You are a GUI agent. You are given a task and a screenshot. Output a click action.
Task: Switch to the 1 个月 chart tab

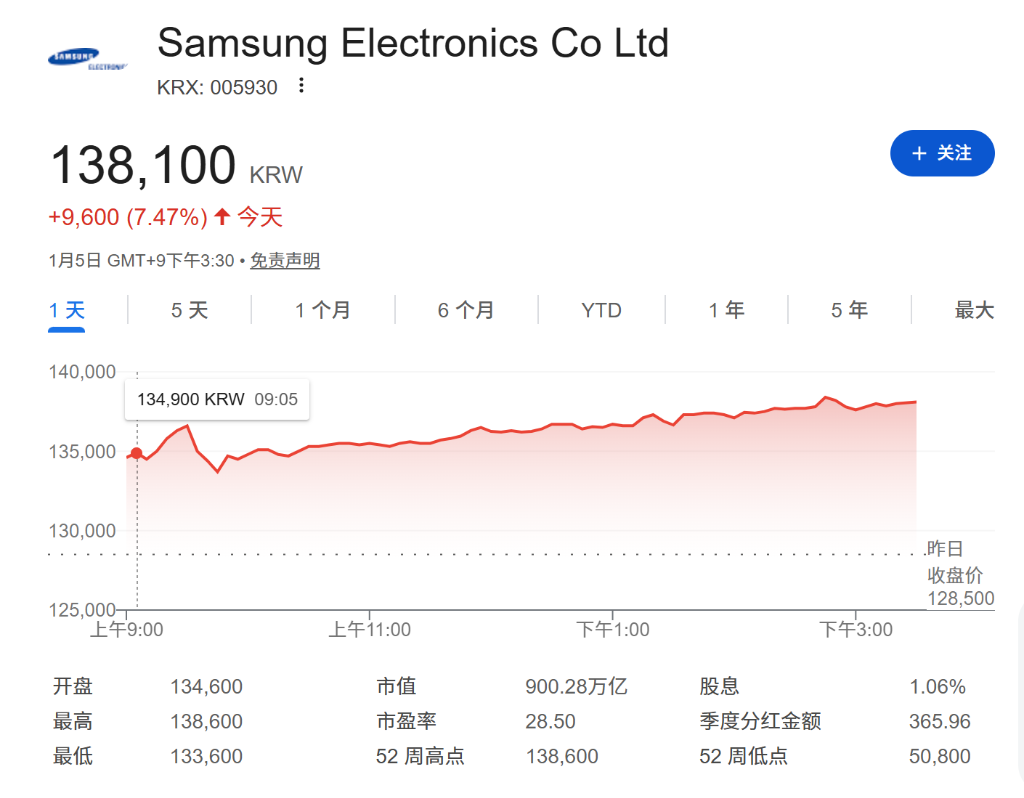323,310
